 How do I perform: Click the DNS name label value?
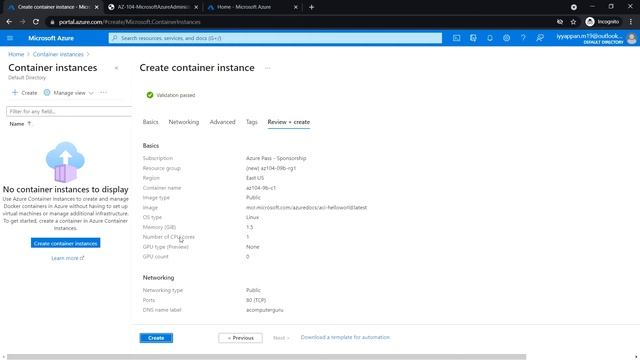coord(264,310)
